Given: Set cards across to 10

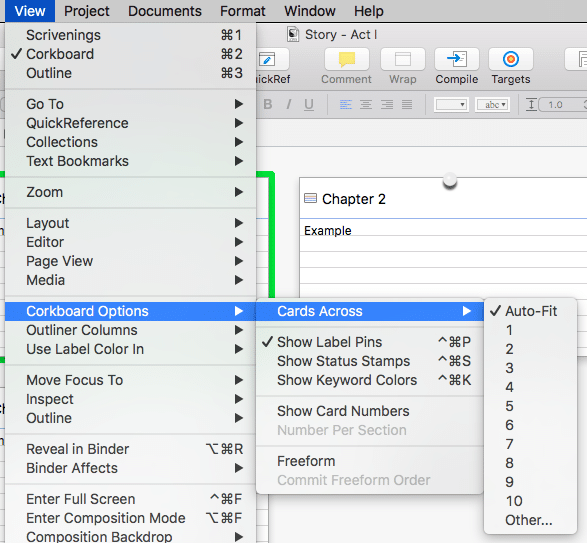Looking at the screenshot, I should [x=530, y=501].
